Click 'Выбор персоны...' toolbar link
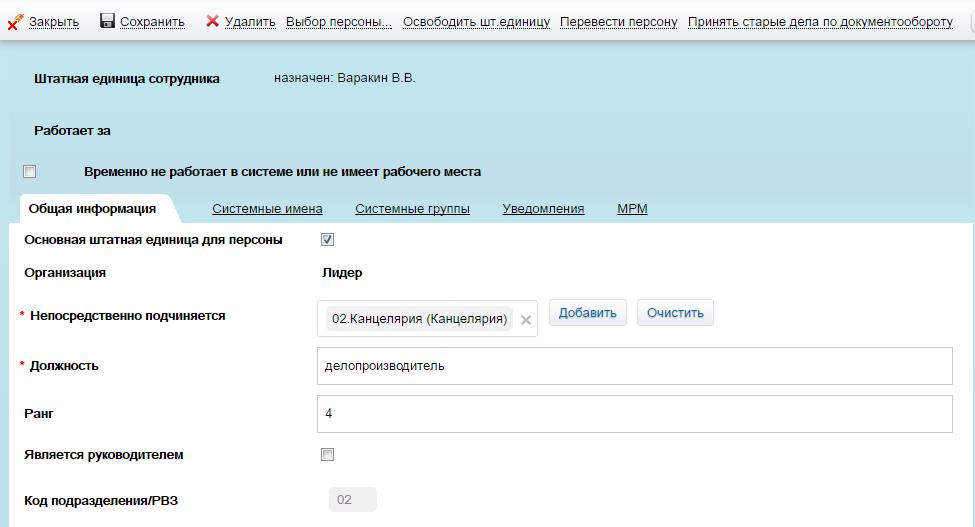975x527 pixels. (x=339, y=22)
